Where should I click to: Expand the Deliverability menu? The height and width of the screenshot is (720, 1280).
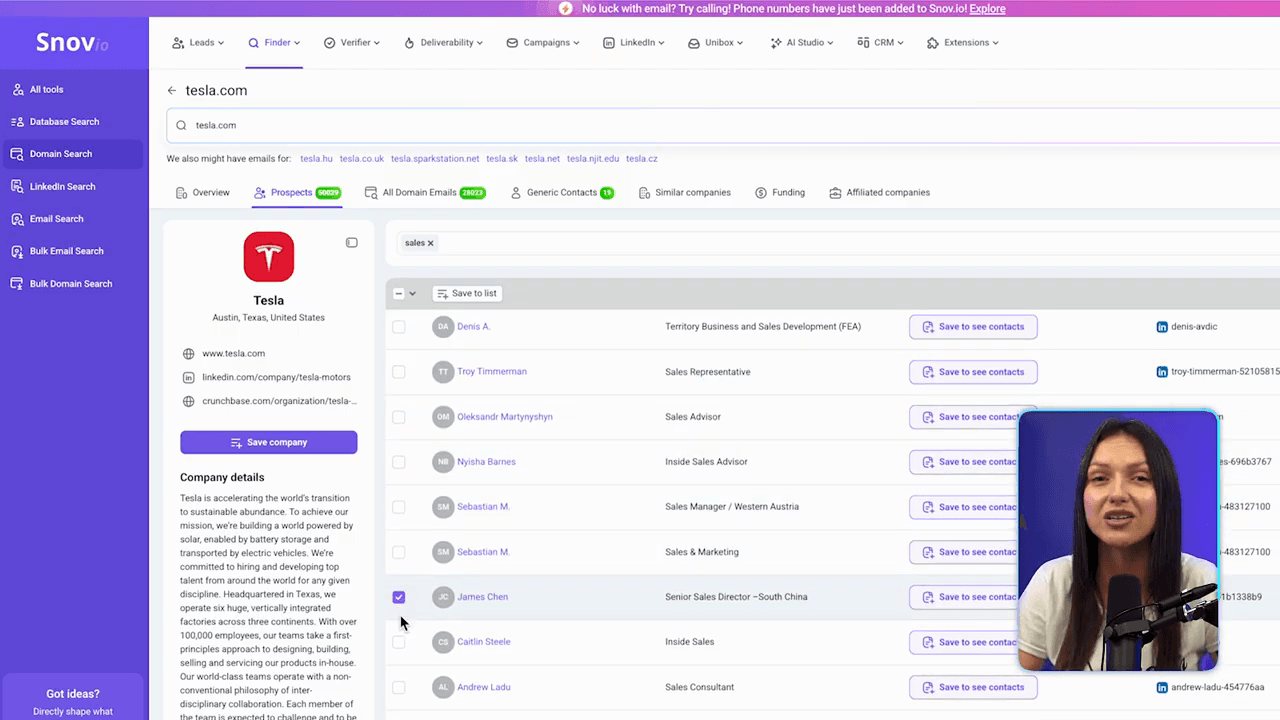443,43
